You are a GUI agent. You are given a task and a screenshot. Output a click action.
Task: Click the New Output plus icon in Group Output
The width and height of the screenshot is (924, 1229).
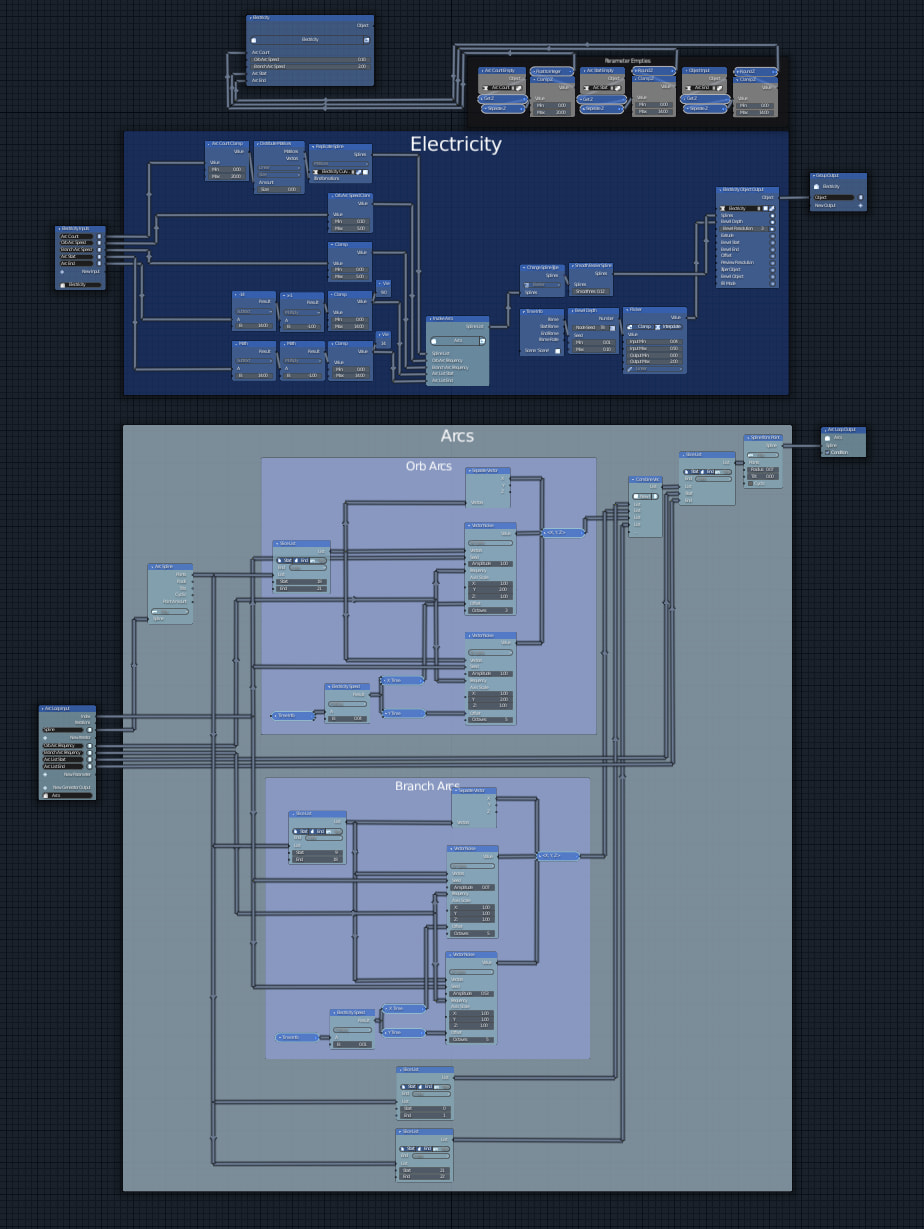point(860,205)
